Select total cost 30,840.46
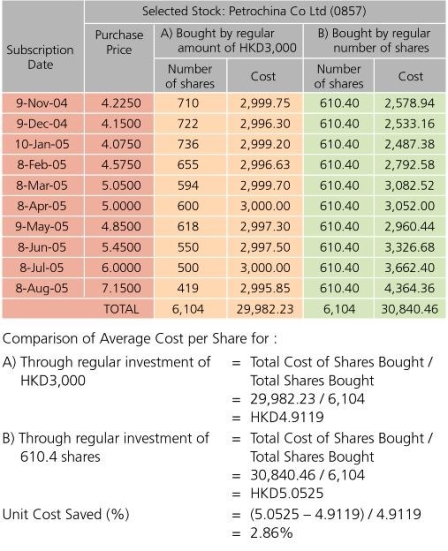Viewport: 448px width, 551px height. click(410, 309)
